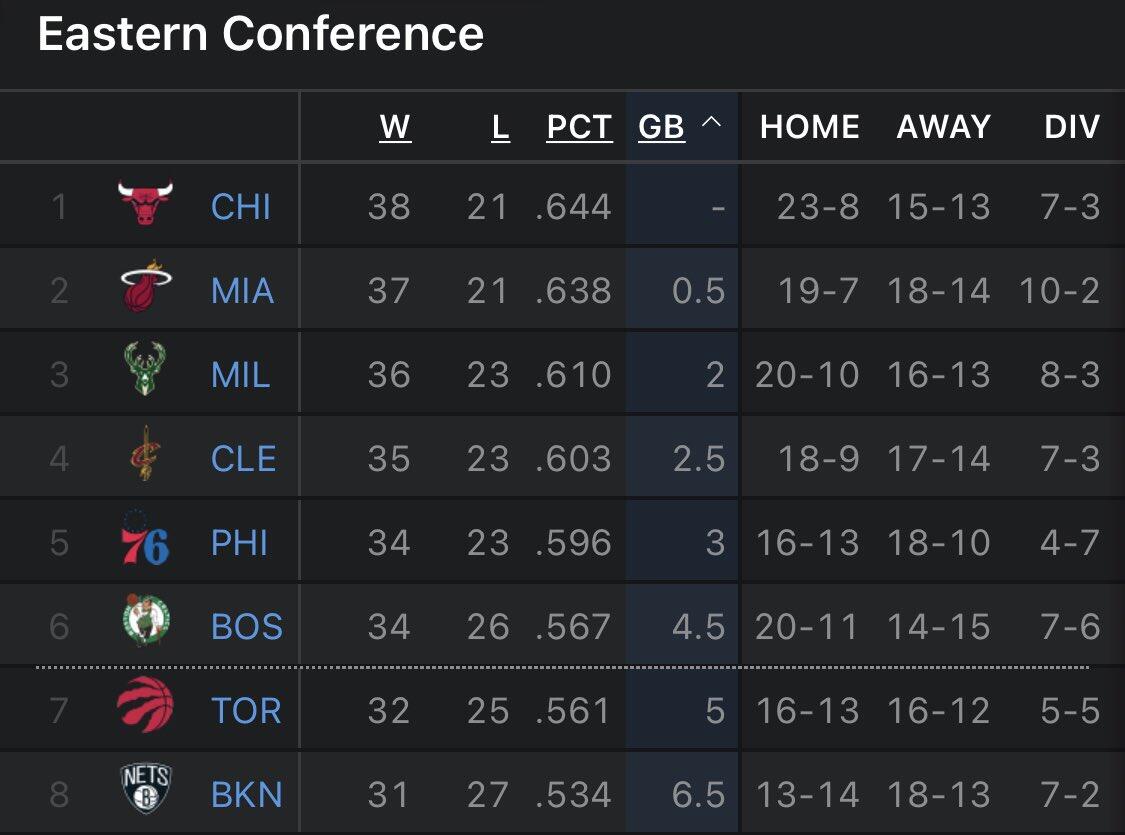Open the CHI team link

pyautogui.click(x=241, y=207)
